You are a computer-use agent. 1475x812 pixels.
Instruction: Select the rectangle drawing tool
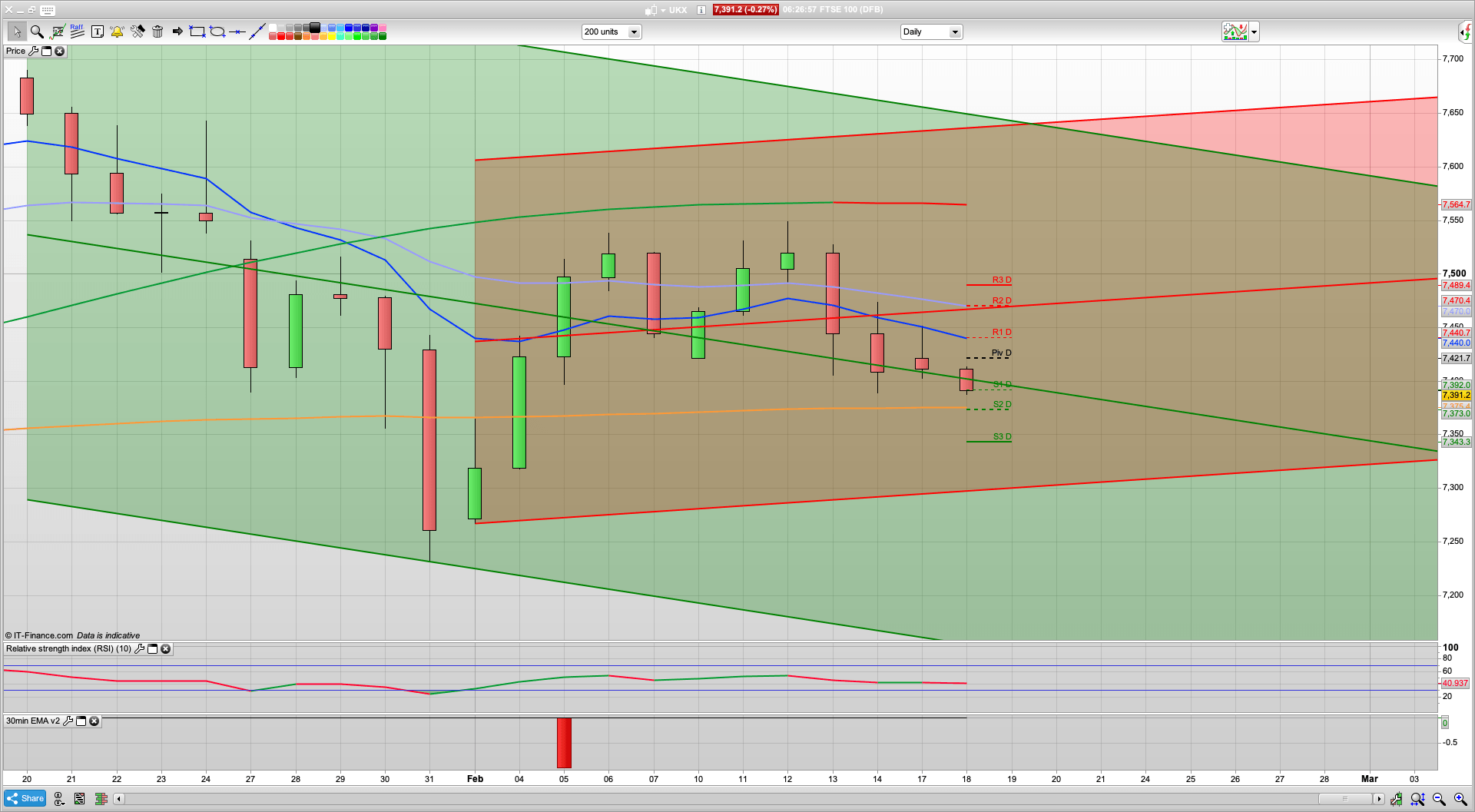[x=197, y=31]
